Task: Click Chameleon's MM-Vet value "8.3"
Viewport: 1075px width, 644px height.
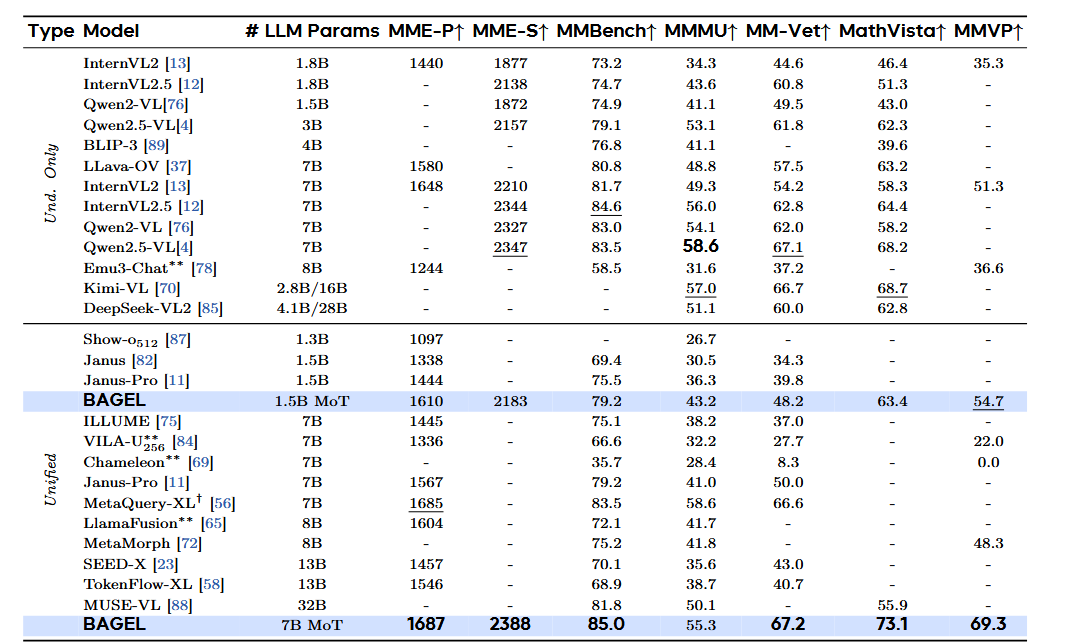Action: 788,462
